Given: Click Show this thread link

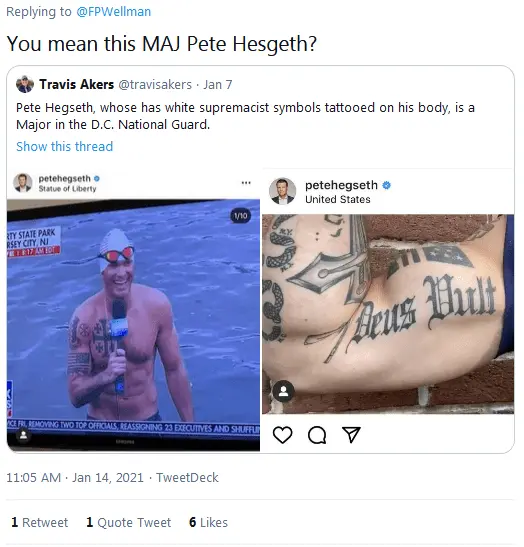Looking at the screenshot, I should (65, 147).
